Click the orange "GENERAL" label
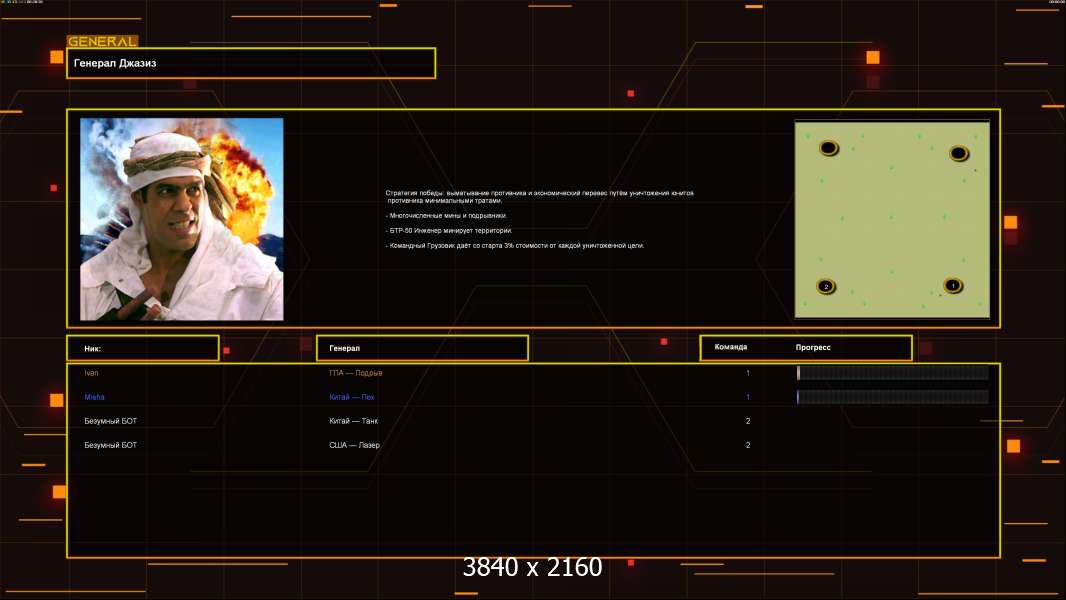The width and height of the screenshot is (1066, 600). (x=103, y=41)
